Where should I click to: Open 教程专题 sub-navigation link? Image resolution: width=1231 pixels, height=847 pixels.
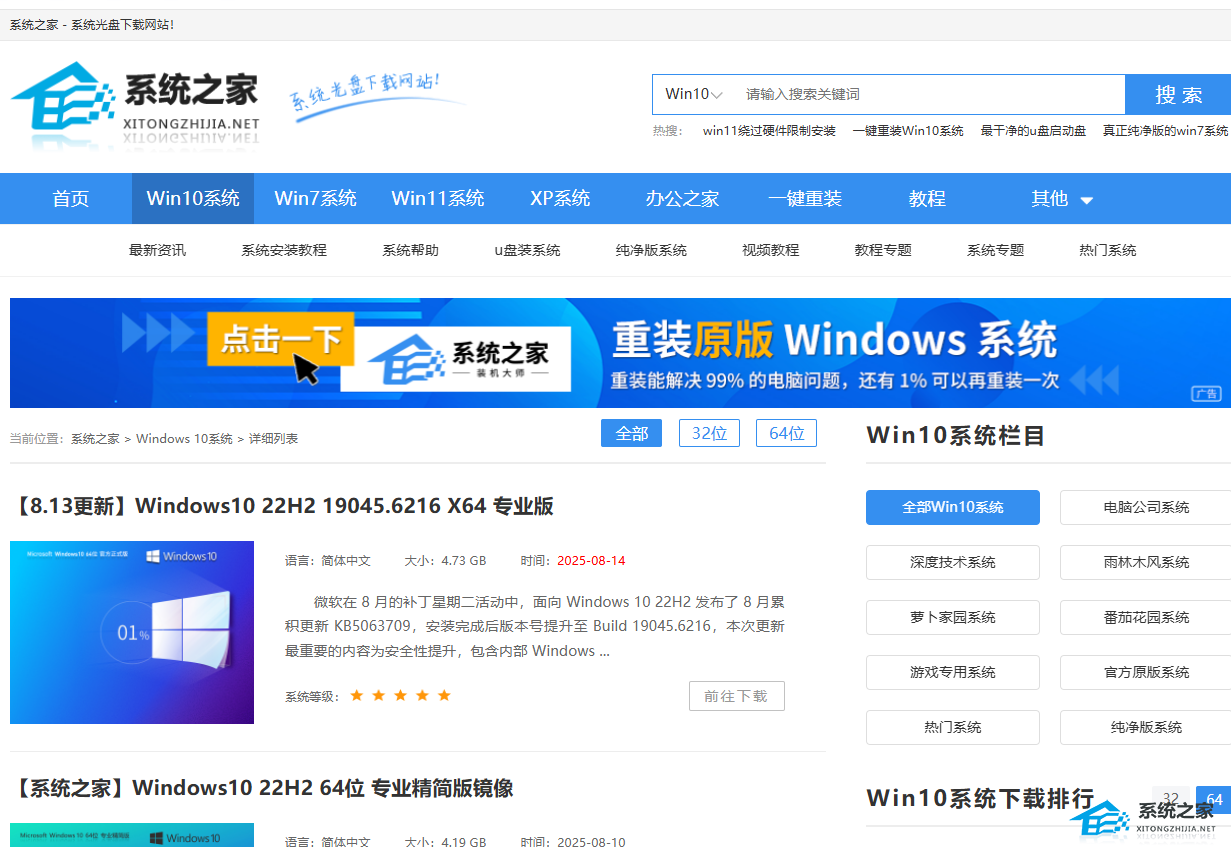[x=883, y=250]
